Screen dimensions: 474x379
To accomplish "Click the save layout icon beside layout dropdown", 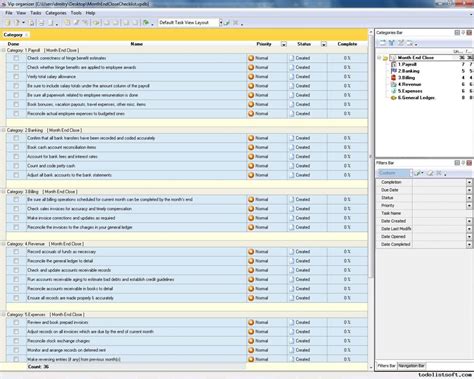I will [227, 23].
